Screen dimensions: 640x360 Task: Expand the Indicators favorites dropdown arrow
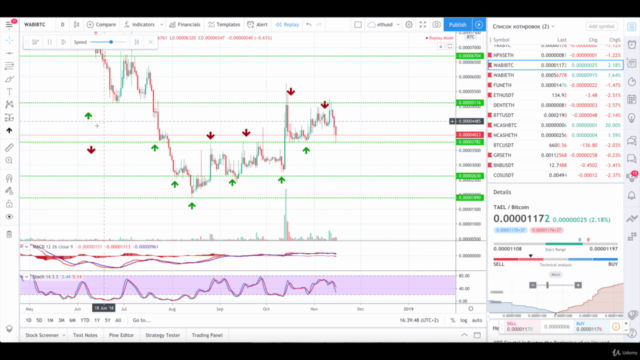click(162, 24)
